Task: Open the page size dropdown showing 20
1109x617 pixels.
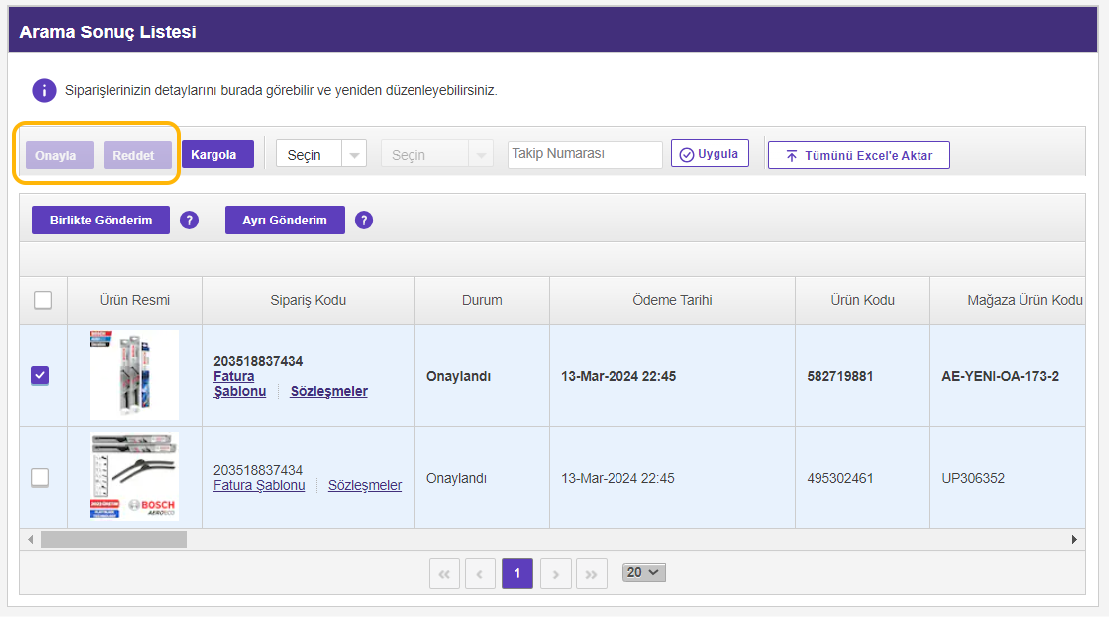Action: point(643,572)
